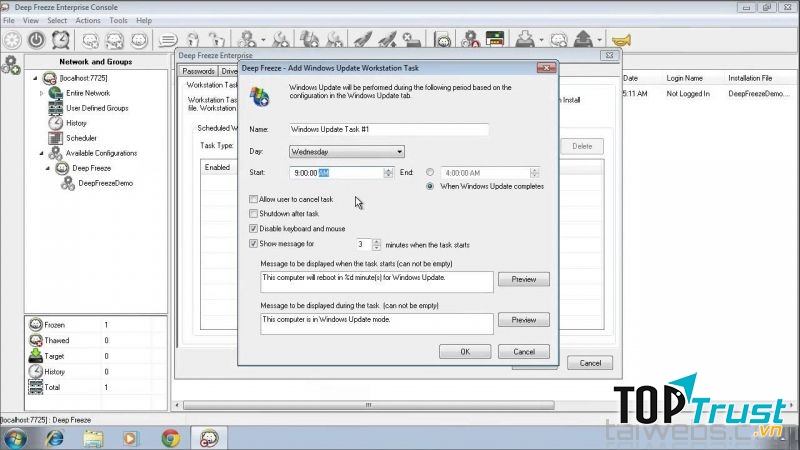Click Cancel in Deep Freeze Enterprise window

coord(590,363)
